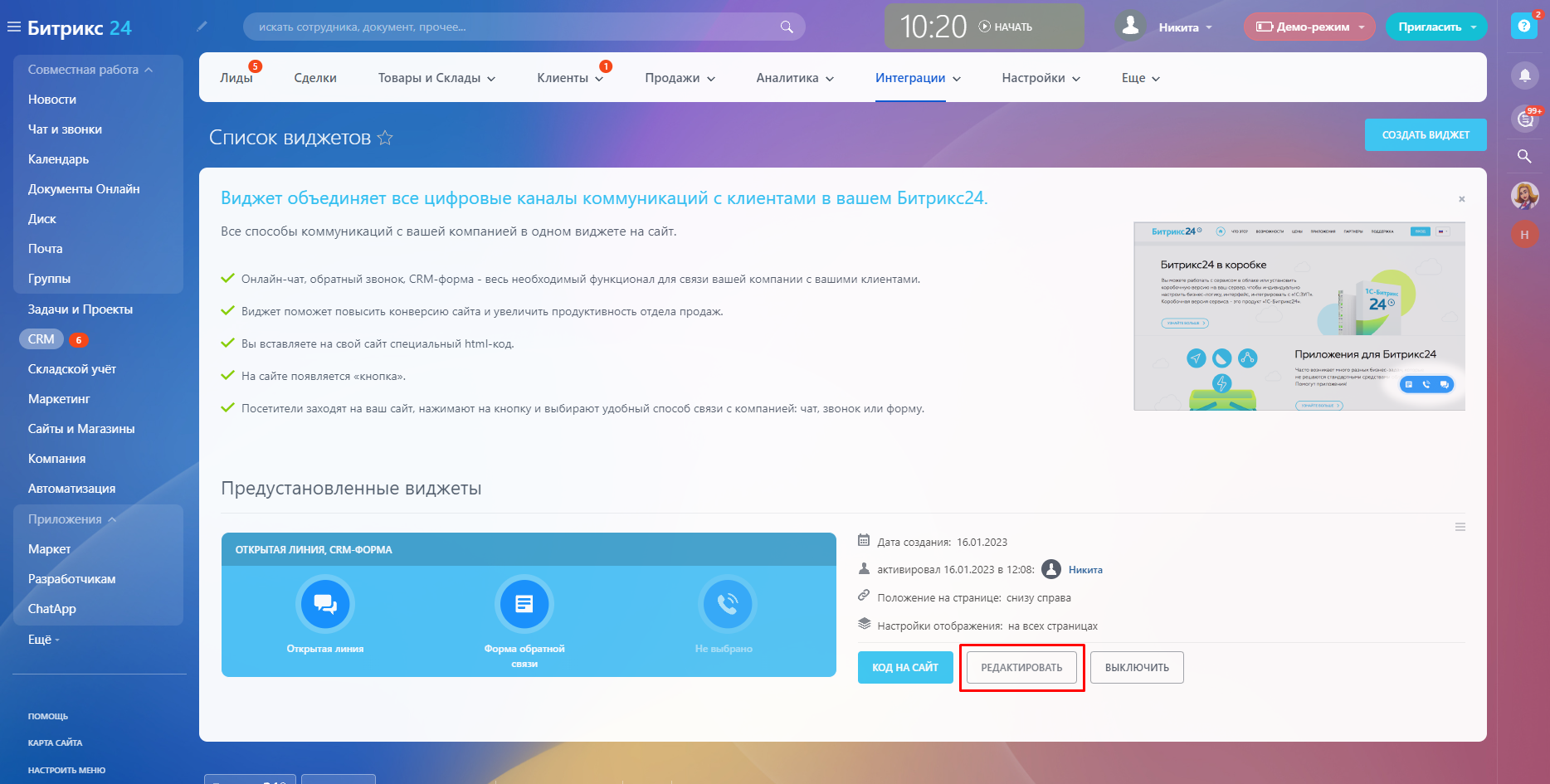Open the Аналитика tab menu

pos(794,78)
